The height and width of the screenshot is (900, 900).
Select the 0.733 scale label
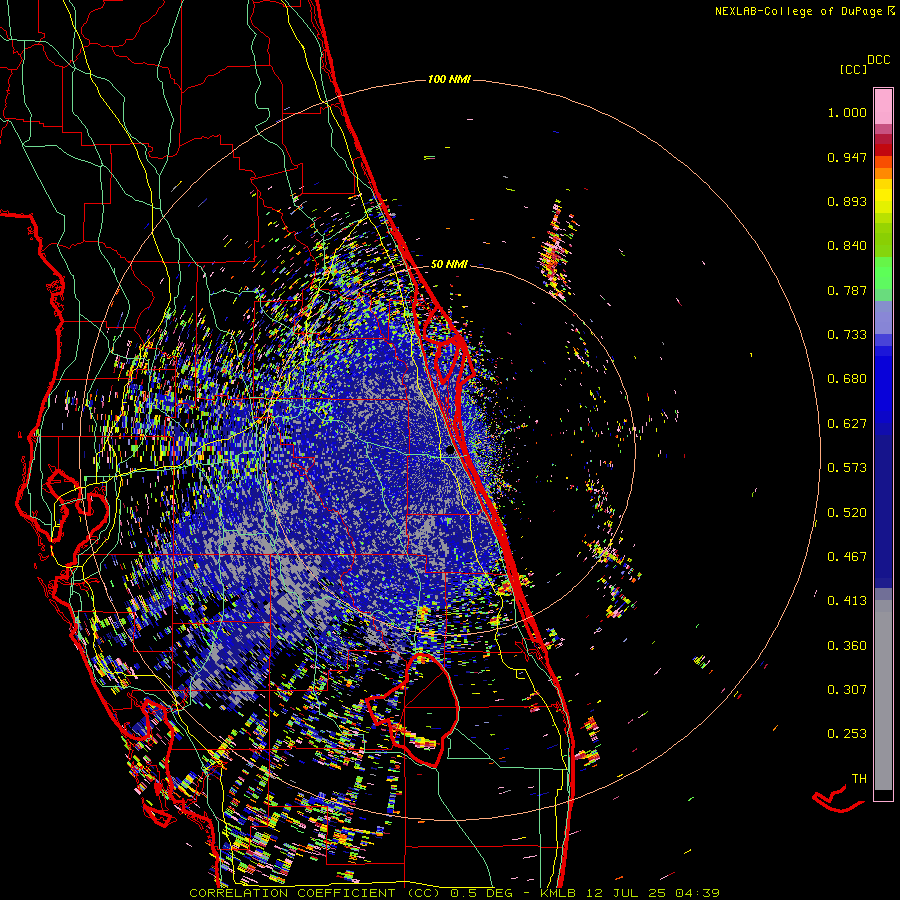pos(847,335)
